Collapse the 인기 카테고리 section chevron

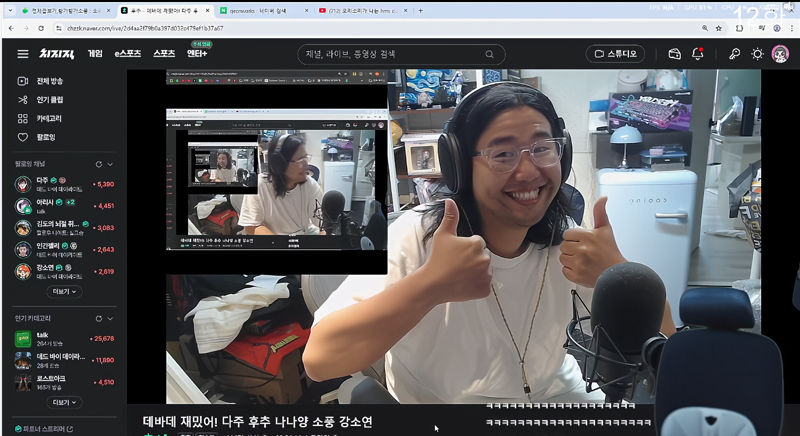point(110,317)
